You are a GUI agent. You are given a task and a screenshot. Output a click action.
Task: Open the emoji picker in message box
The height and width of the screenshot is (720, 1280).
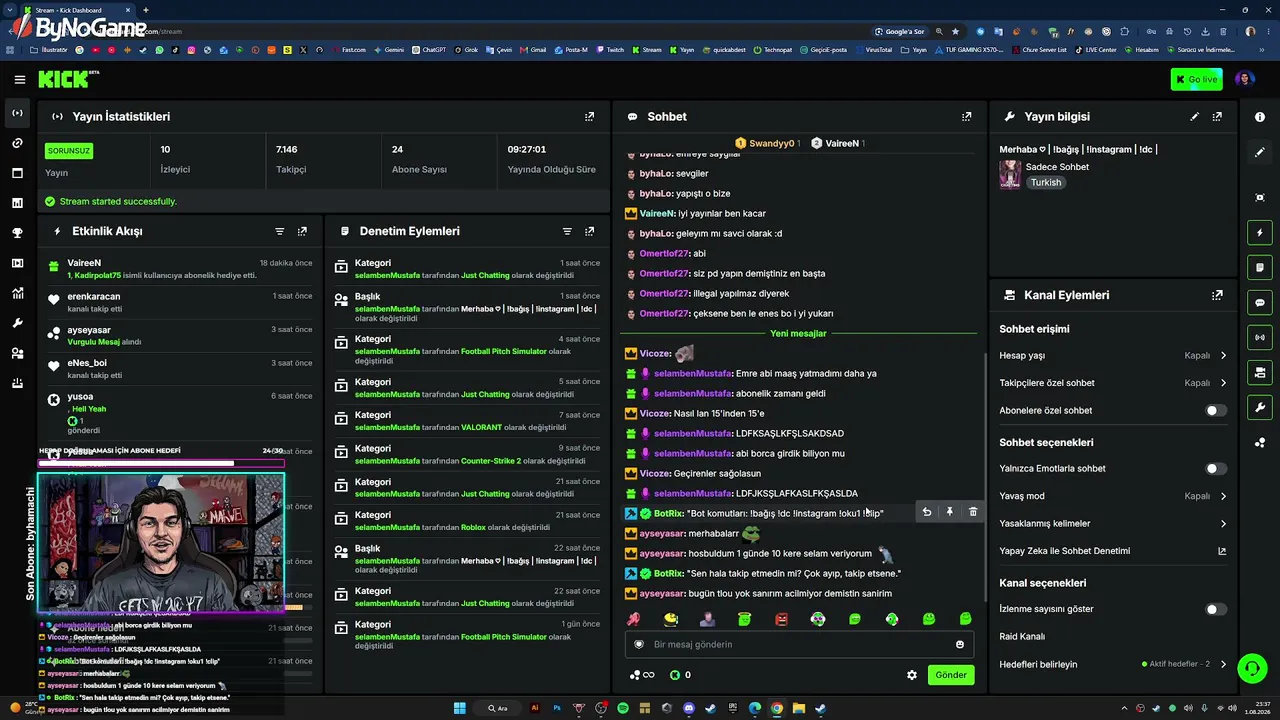point(960,645)
